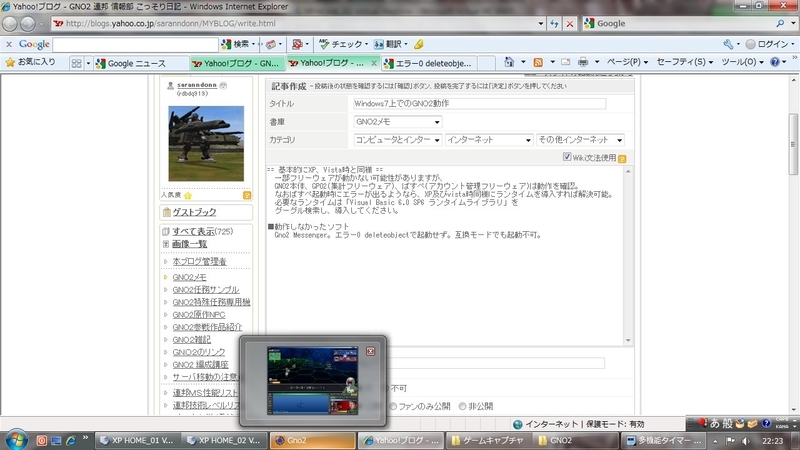The height and width of the screenshot is (450, 800).
Task: Switch to the Google ニュース tab
Action: coord(141,63)
